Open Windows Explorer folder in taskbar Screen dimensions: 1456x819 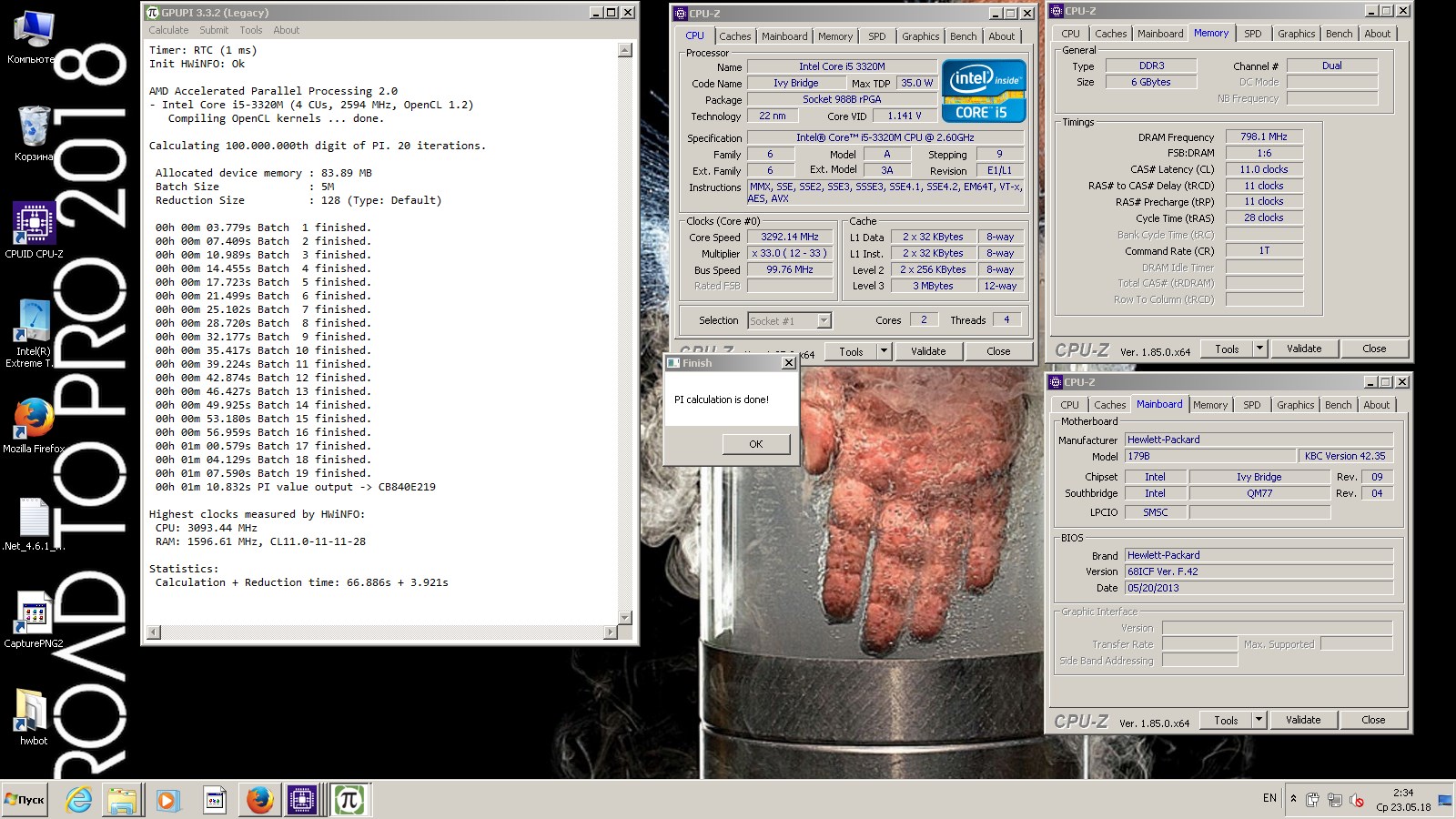point(122,800)
